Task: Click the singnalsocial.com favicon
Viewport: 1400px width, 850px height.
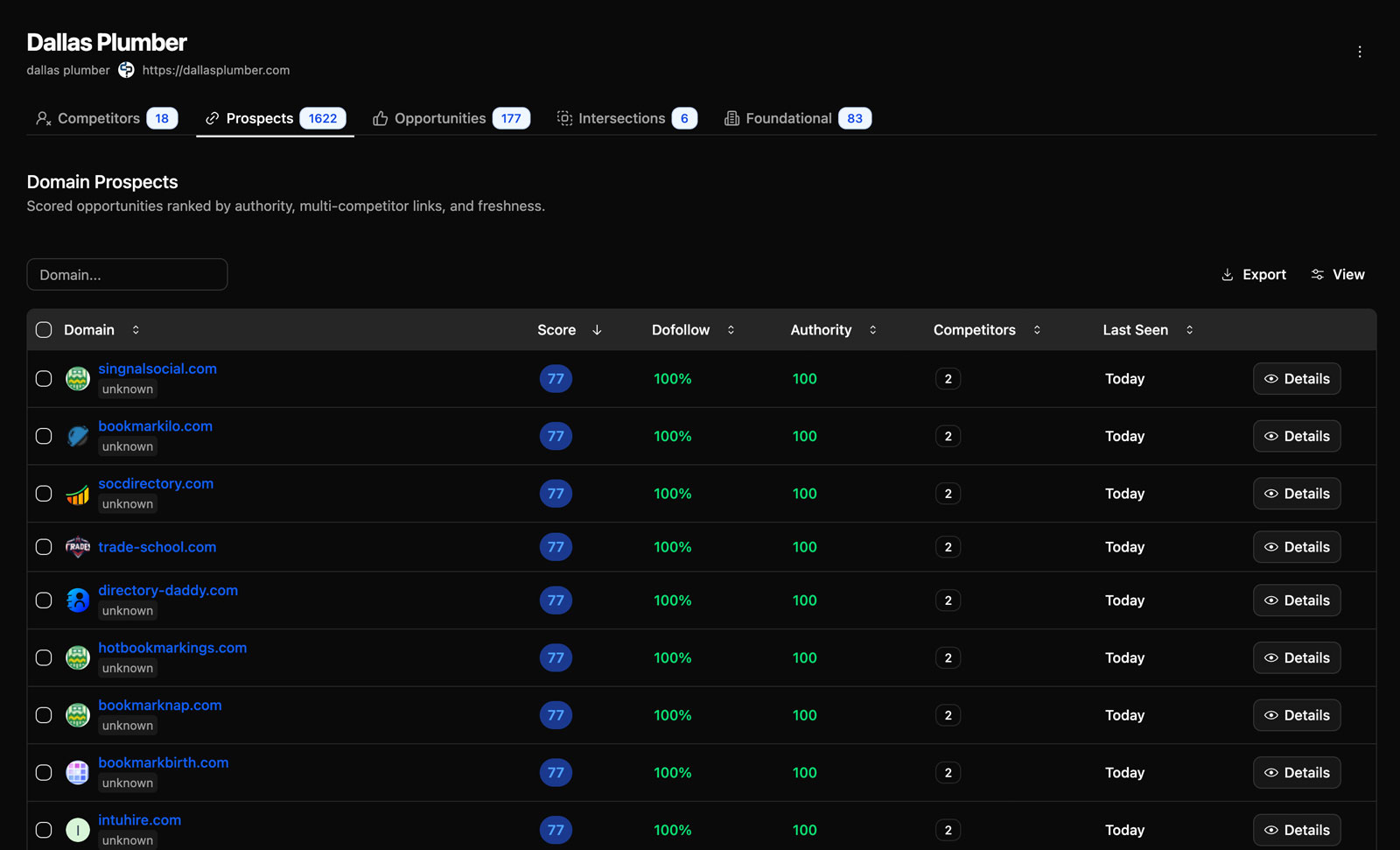Action: click(78, 379)
